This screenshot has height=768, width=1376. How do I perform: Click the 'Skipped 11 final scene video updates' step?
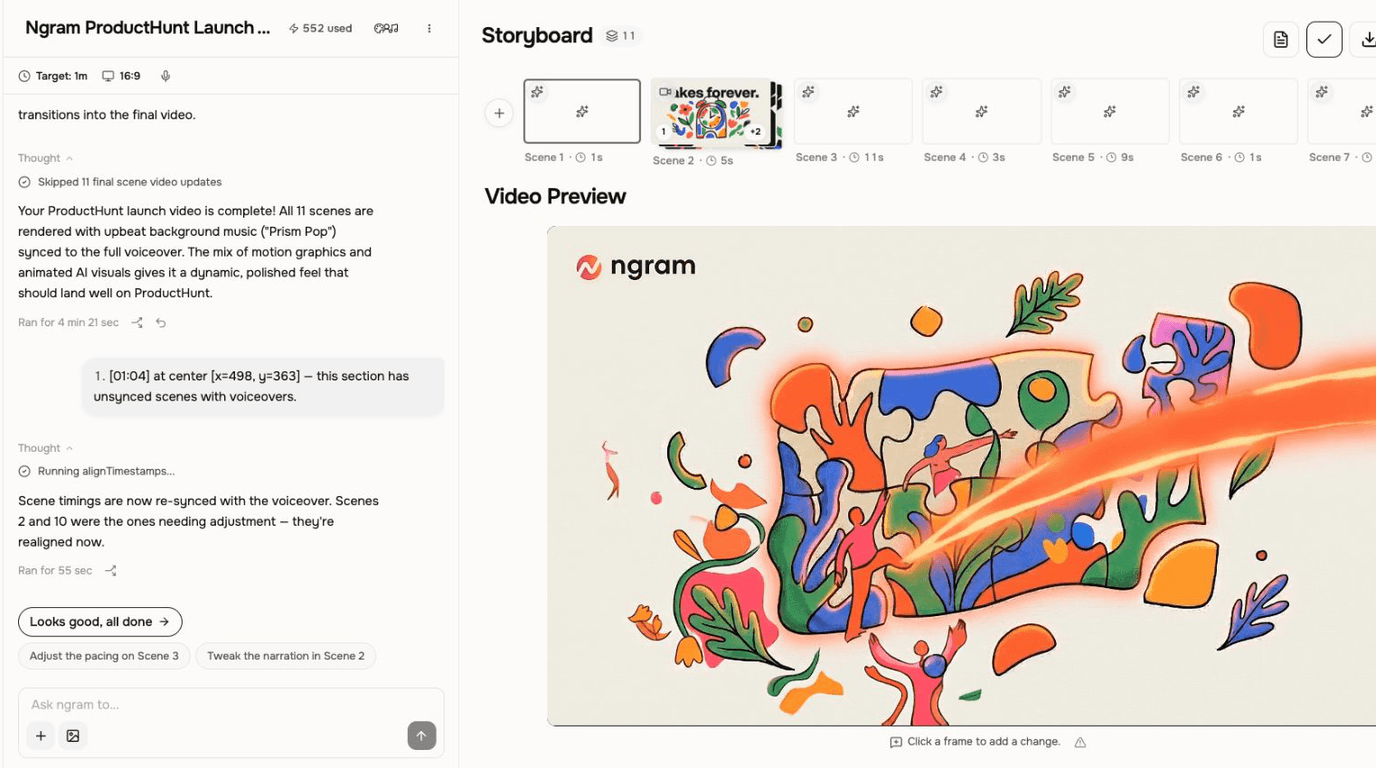pos(120,182)
